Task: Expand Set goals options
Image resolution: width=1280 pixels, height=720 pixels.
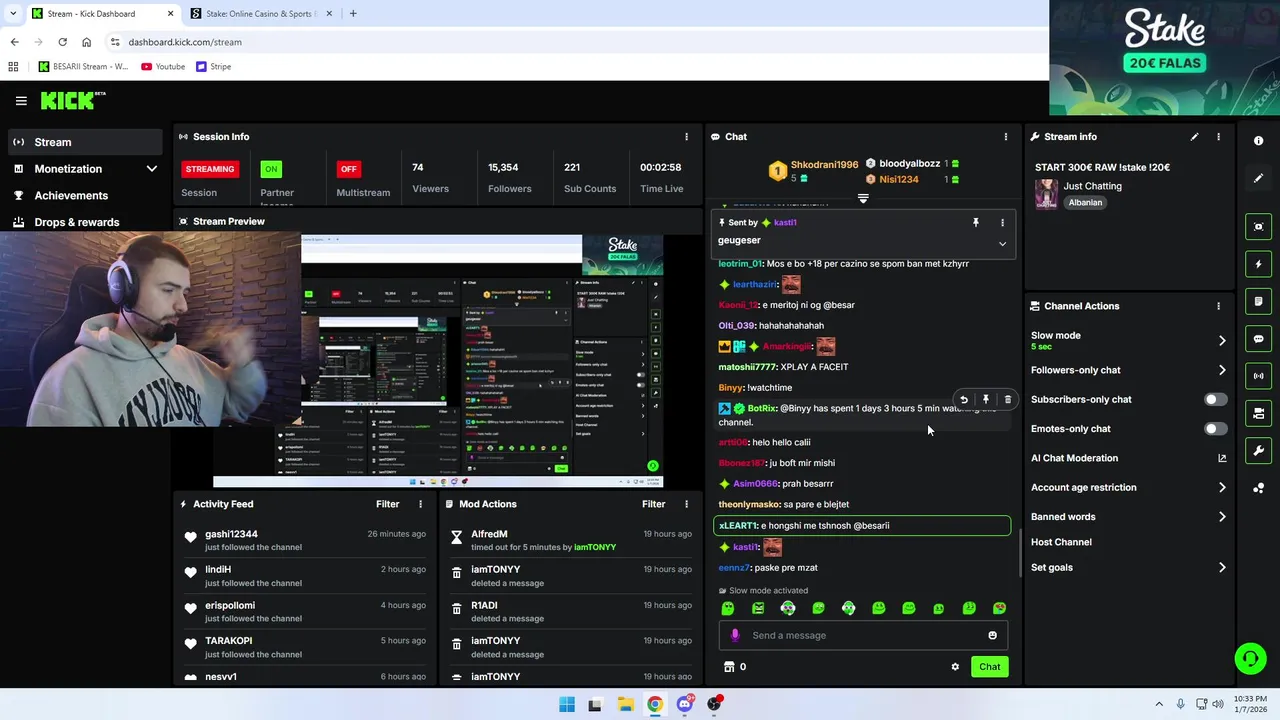Action: coord(1222,568)
